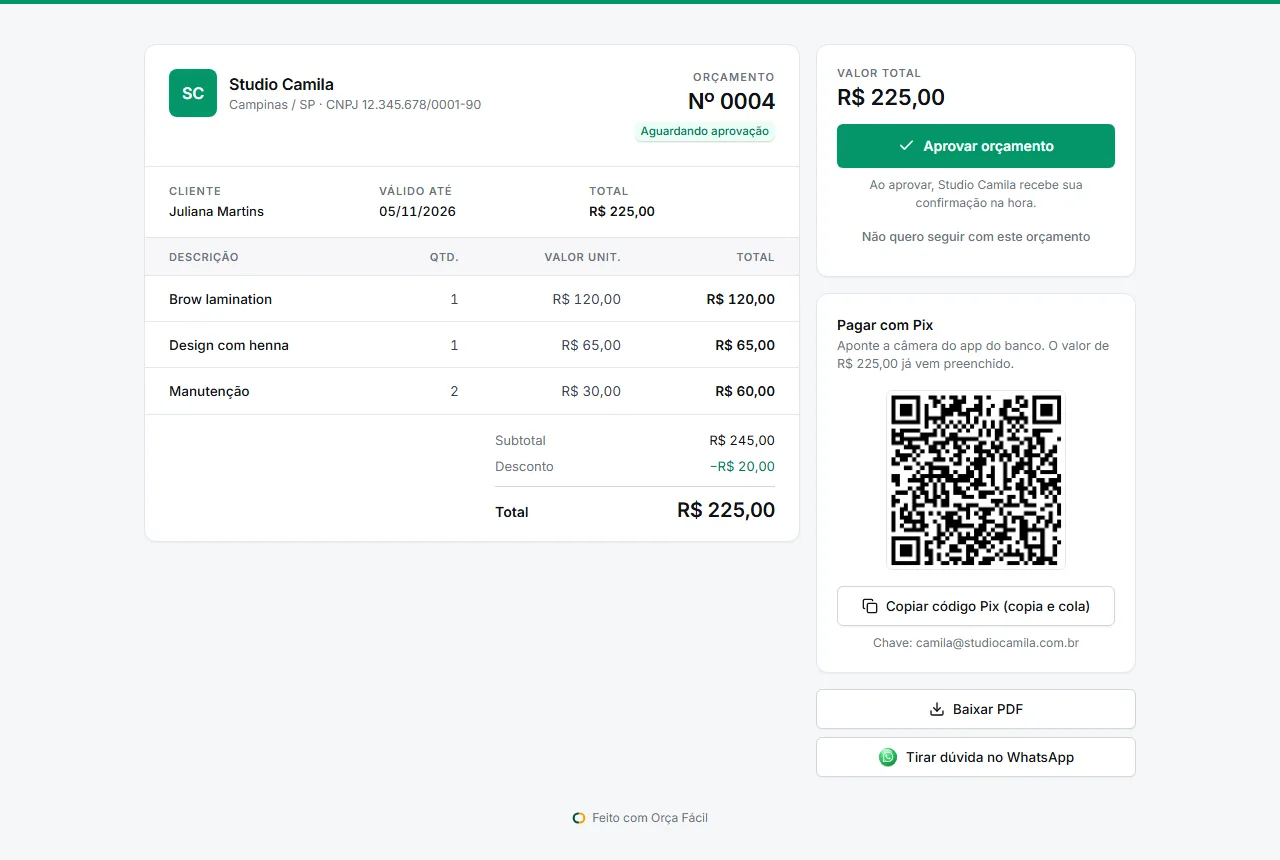
Task: Decline via Não quero seguir com este orçamento
Action: [x=976, y=237]
